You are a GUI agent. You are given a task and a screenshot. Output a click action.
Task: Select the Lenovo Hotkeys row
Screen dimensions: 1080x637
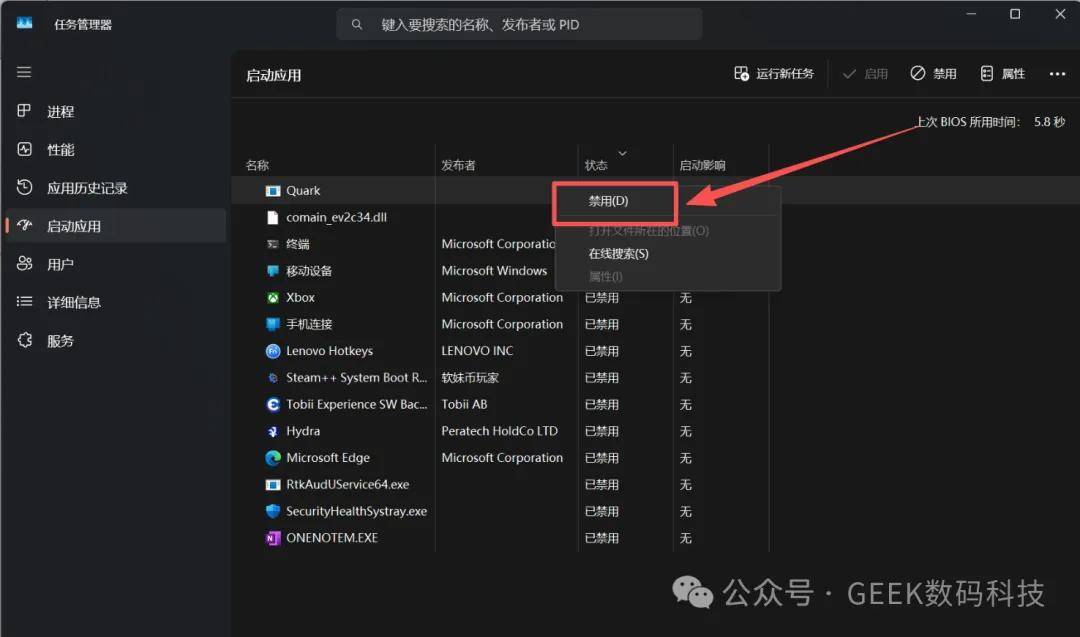(x=329, y=351)
